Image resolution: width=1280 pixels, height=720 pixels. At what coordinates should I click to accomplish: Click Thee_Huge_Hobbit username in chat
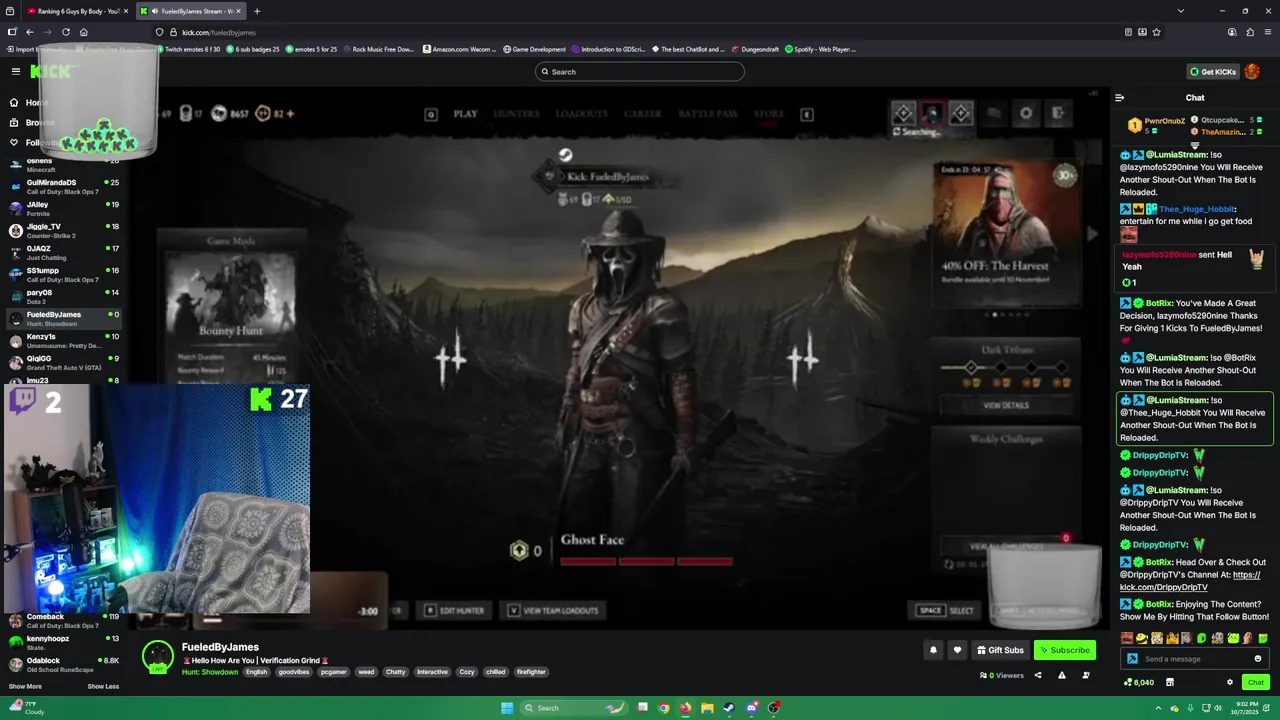(x=1197, y=209)
